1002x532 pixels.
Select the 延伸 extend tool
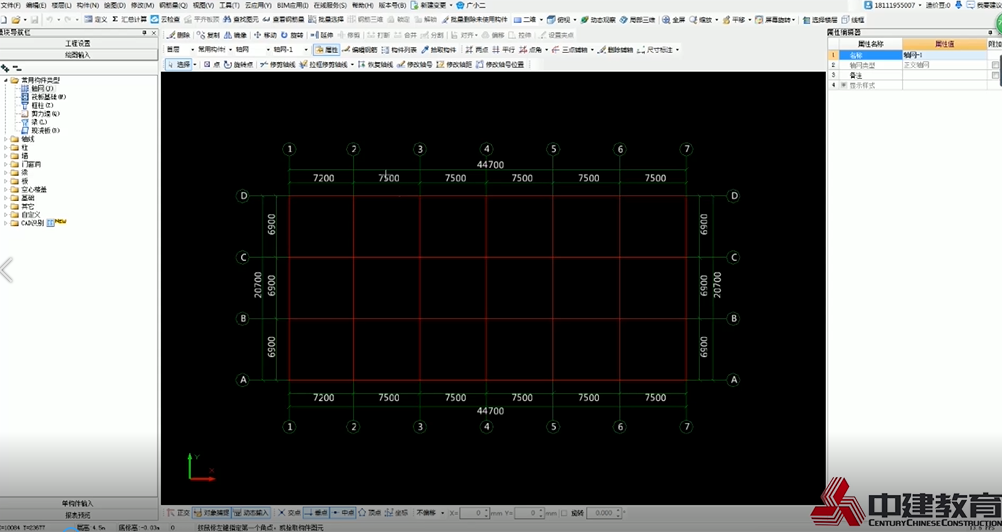click(321, 35)
